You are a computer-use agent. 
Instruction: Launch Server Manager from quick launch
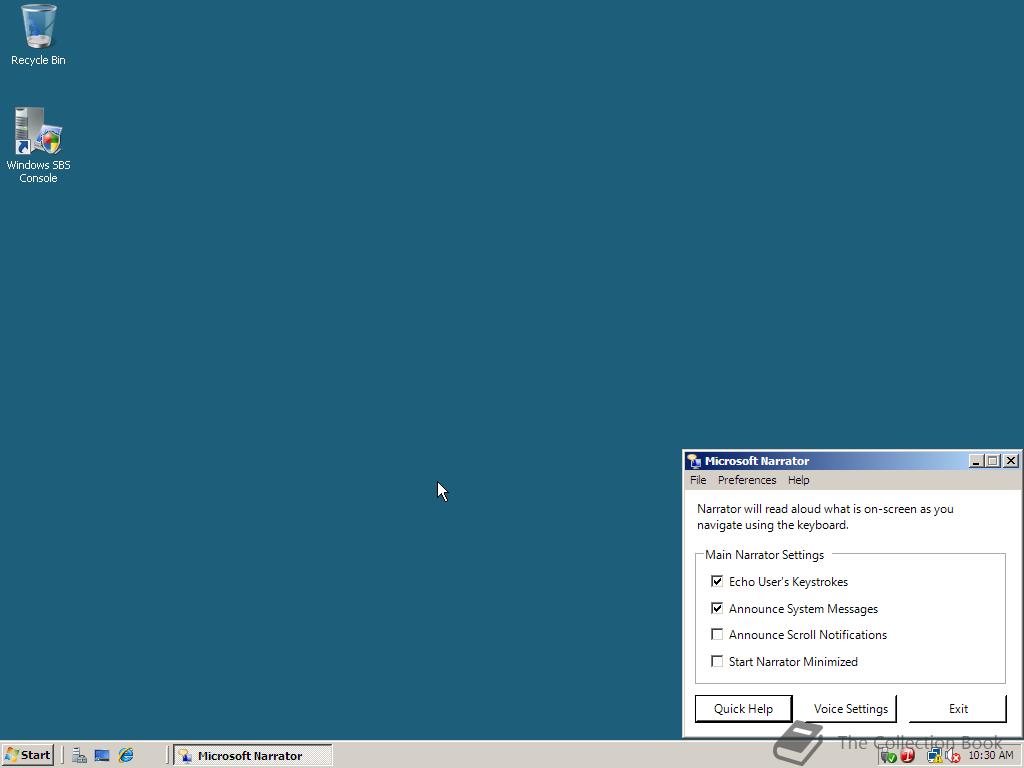[x=79, y=756]
